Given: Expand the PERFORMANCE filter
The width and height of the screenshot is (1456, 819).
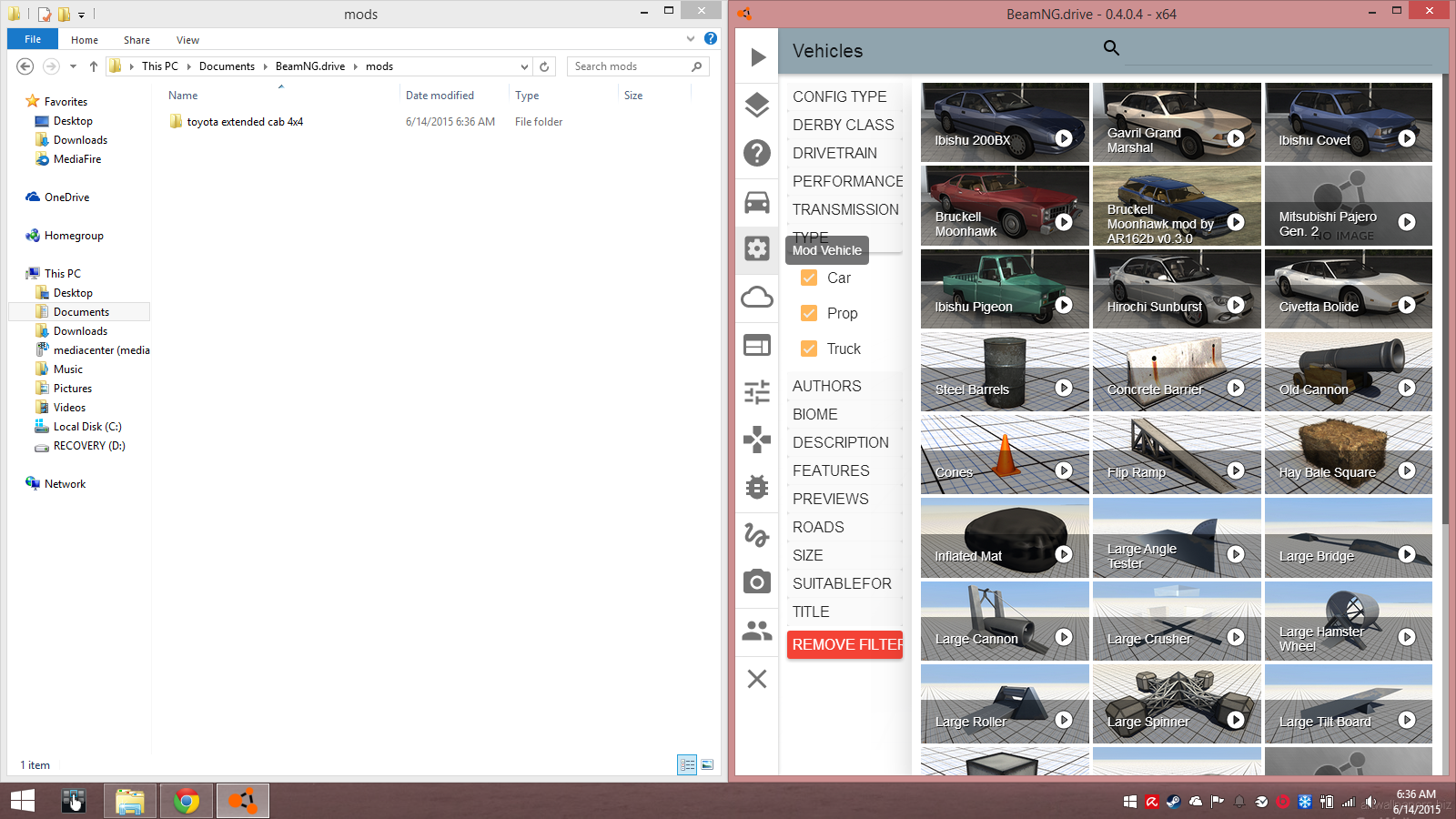Looking at the screenshot, I should 844,181.
